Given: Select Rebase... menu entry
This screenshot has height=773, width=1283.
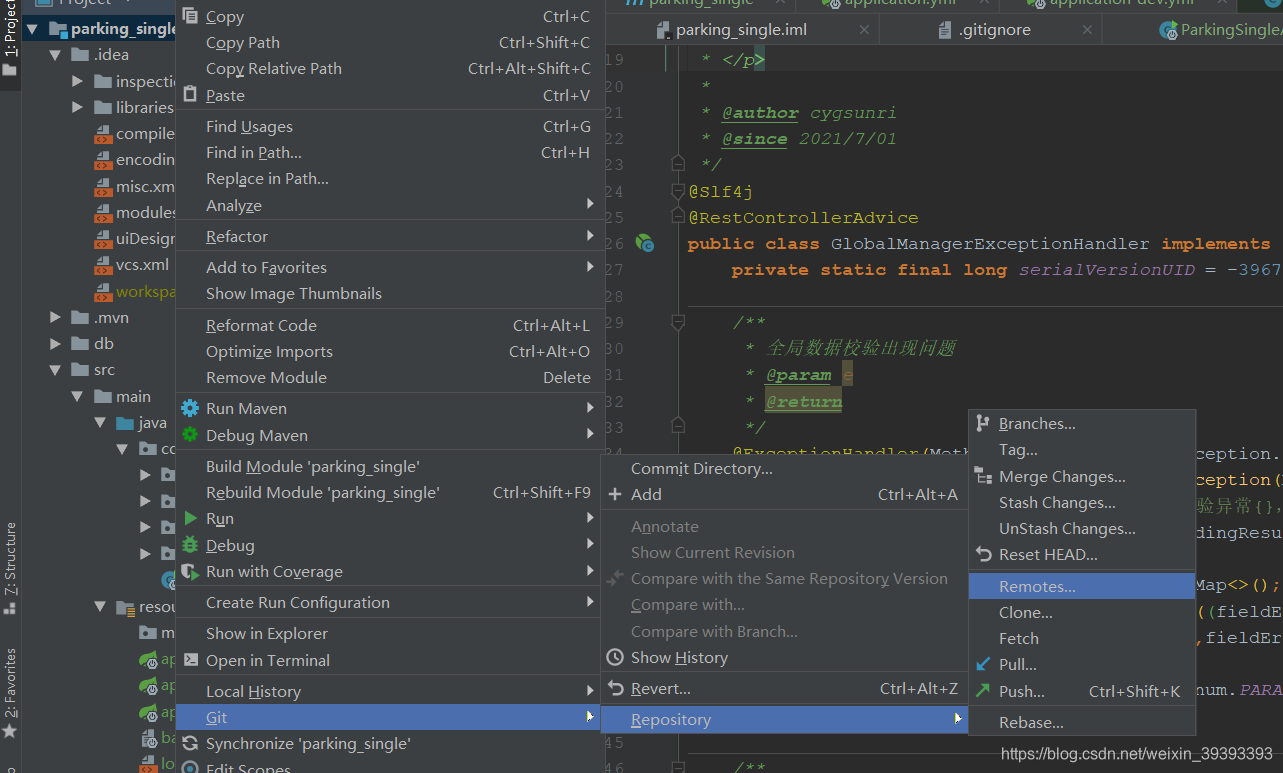Looking at the screenshot, I should click(1082, 722).
